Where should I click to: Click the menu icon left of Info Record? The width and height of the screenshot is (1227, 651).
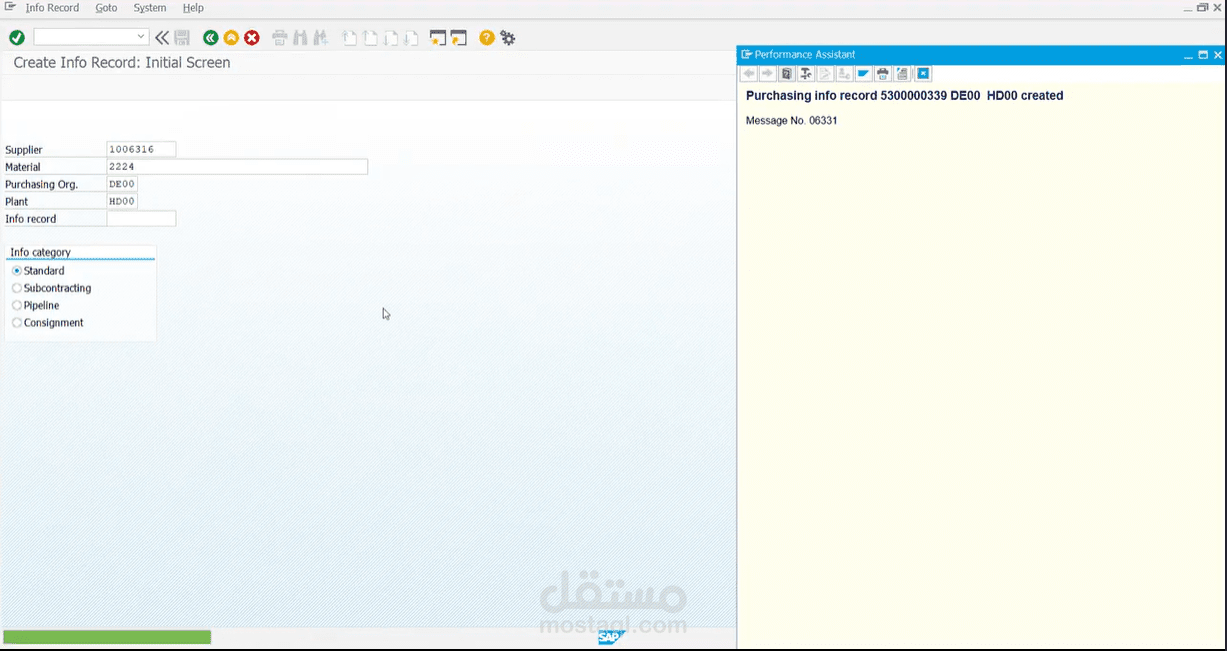[10, 7]
